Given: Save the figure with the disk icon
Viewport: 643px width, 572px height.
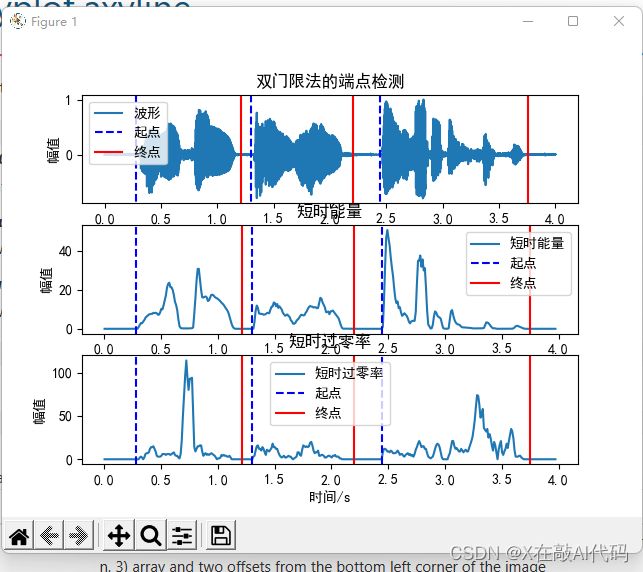Looking at the screenshot, I should click(x=221, y=536).
